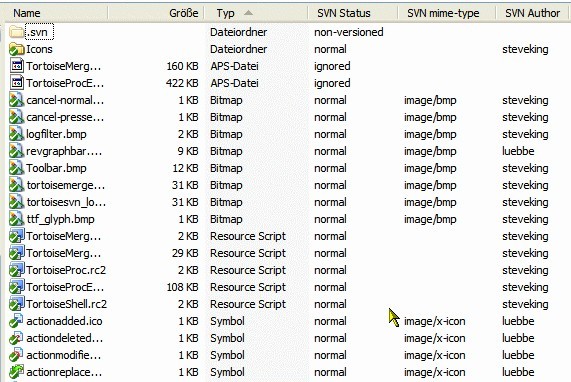Select the actionadded.ico file name
The height and width of the screenshot is (382, 571).
coord(64,321)
